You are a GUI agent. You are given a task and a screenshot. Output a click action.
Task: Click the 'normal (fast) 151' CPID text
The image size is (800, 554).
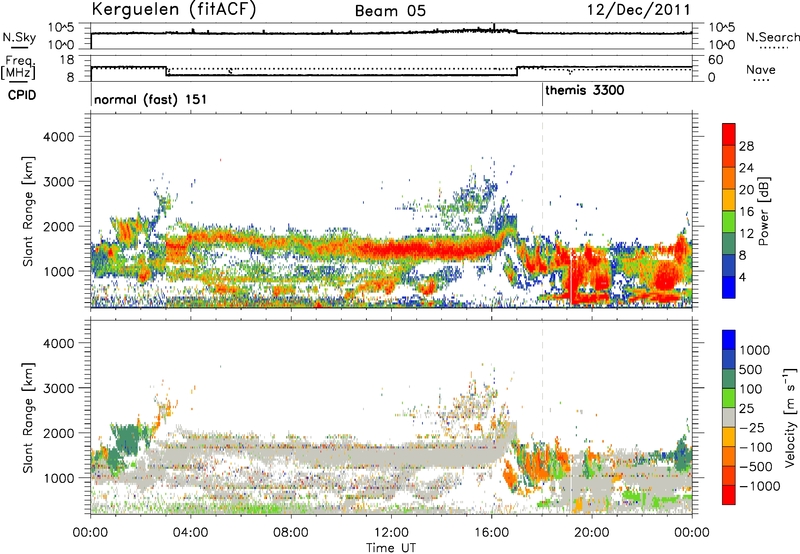[x=151, y=99]
